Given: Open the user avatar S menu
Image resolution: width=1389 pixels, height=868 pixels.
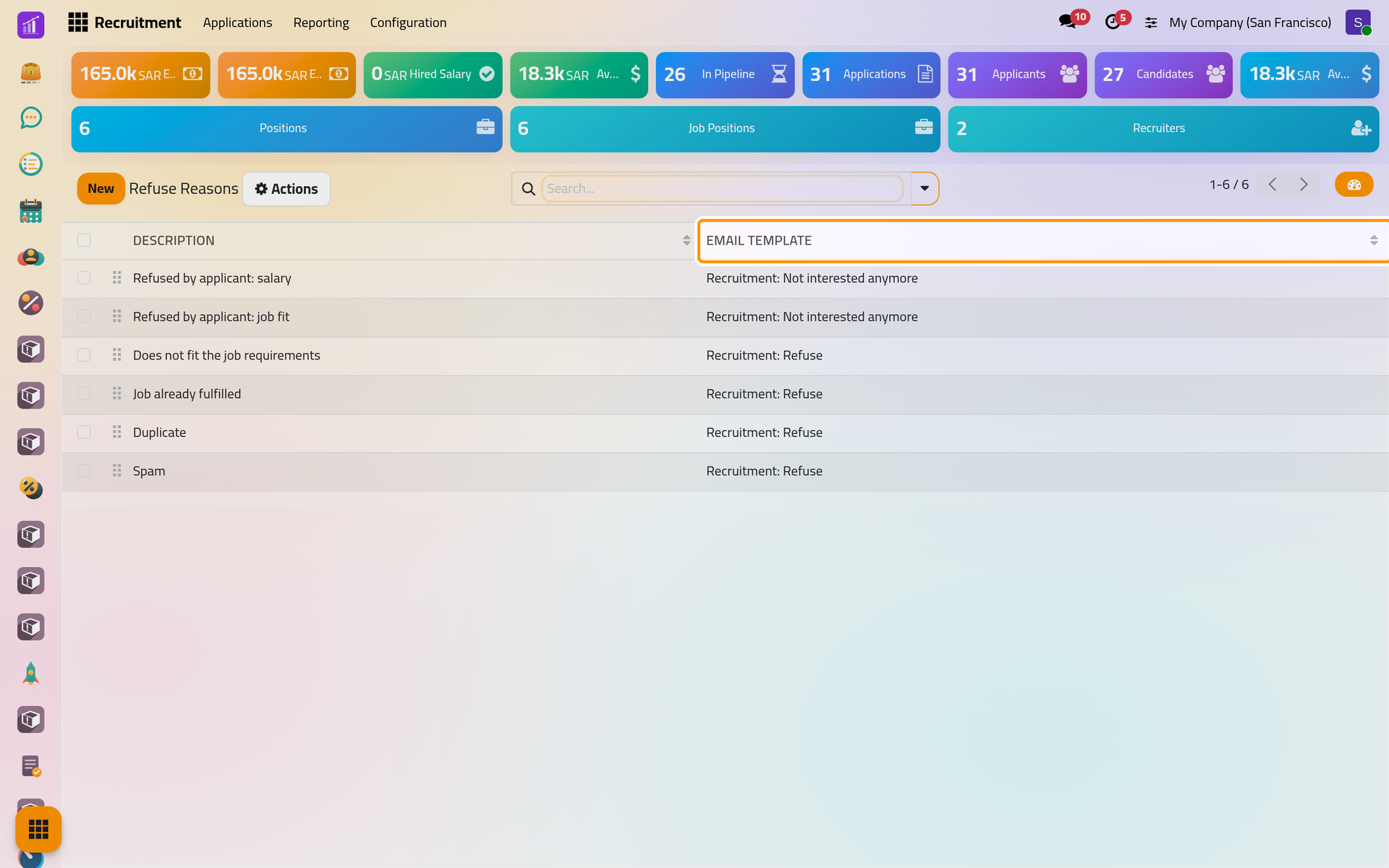Looking at the screenshot, I should (x=1358, y=22).
